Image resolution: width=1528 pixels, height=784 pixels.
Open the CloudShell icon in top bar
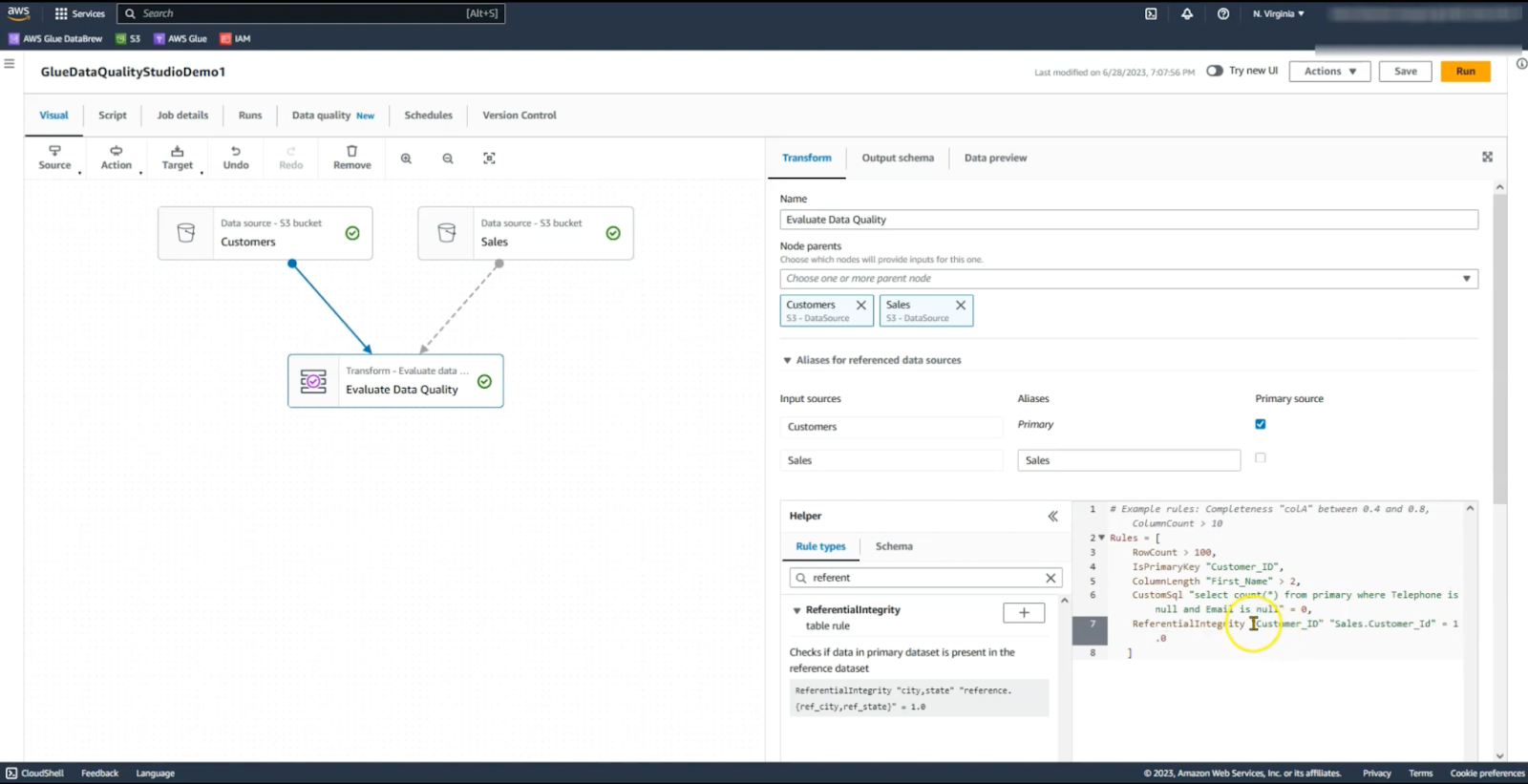[x=1151, y=13]
